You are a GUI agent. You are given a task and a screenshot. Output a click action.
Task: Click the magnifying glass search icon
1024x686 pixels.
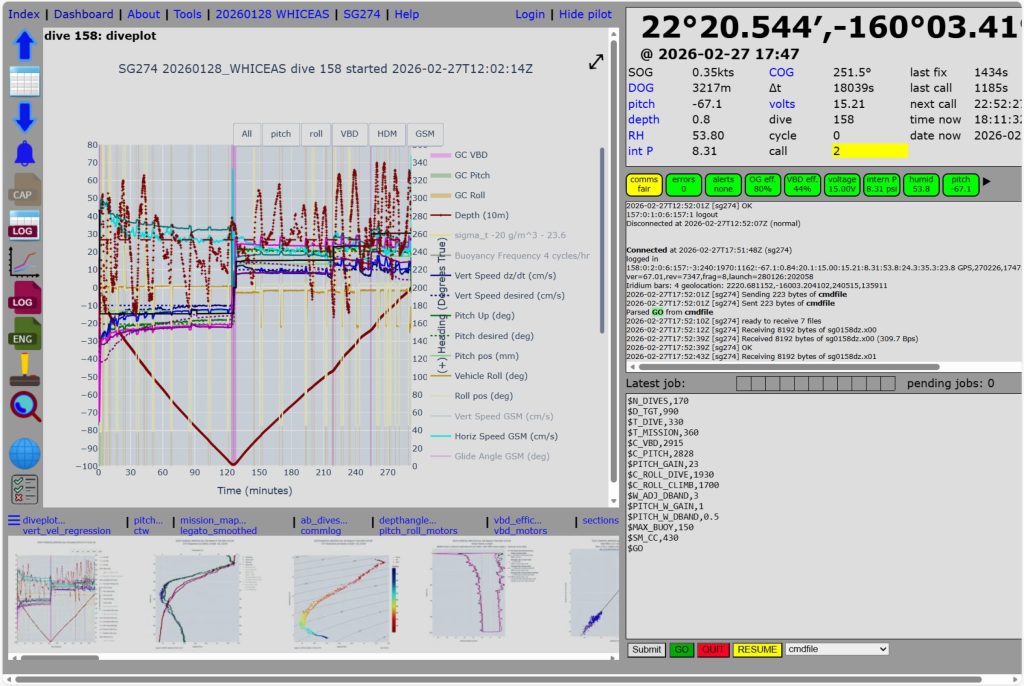click(25, 407)
